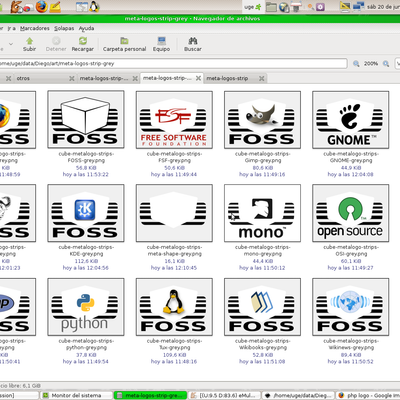Open the Marcadores menu

click(35, 28)
